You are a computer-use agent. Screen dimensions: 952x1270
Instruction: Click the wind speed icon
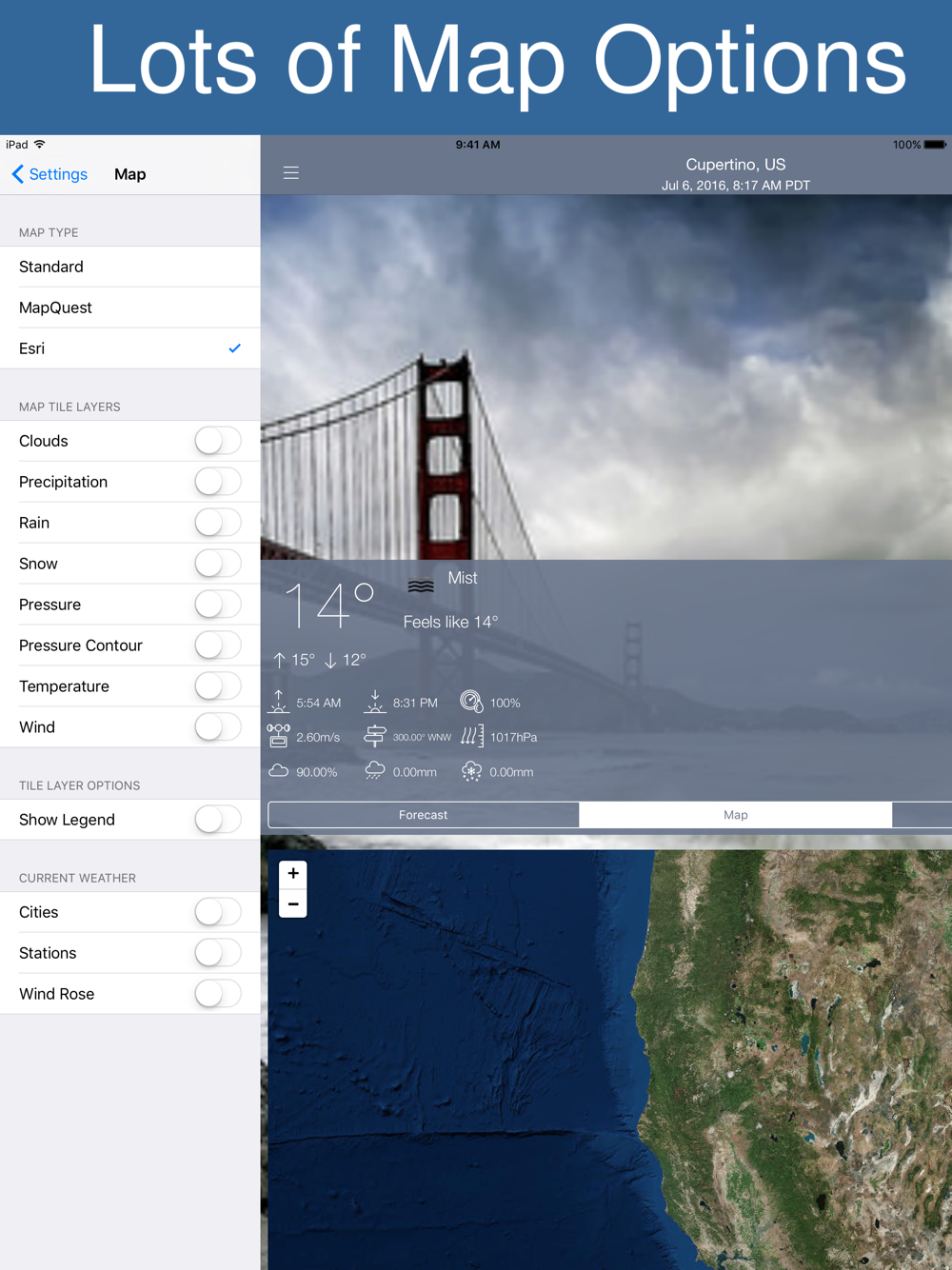pyautogui.click(x=279, y=736)
